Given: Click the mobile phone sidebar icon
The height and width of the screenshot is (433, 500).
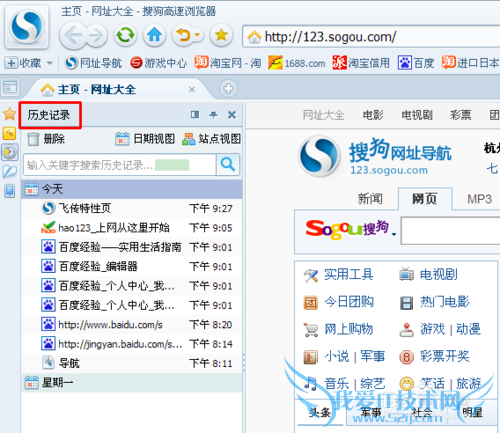Looking at the screenshot, I should [x=9, y=191].
